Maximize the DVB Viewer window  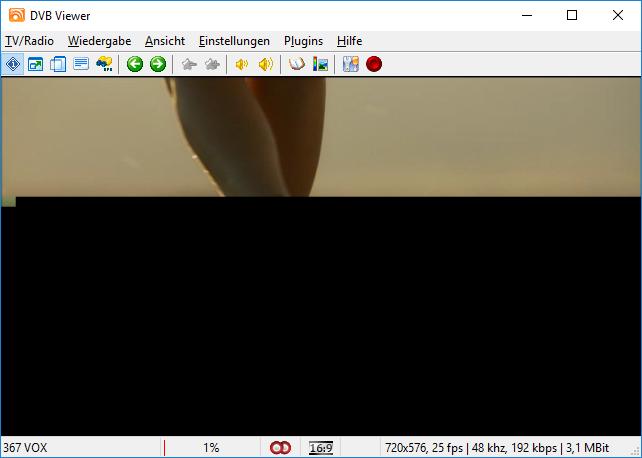click(572, 16)
